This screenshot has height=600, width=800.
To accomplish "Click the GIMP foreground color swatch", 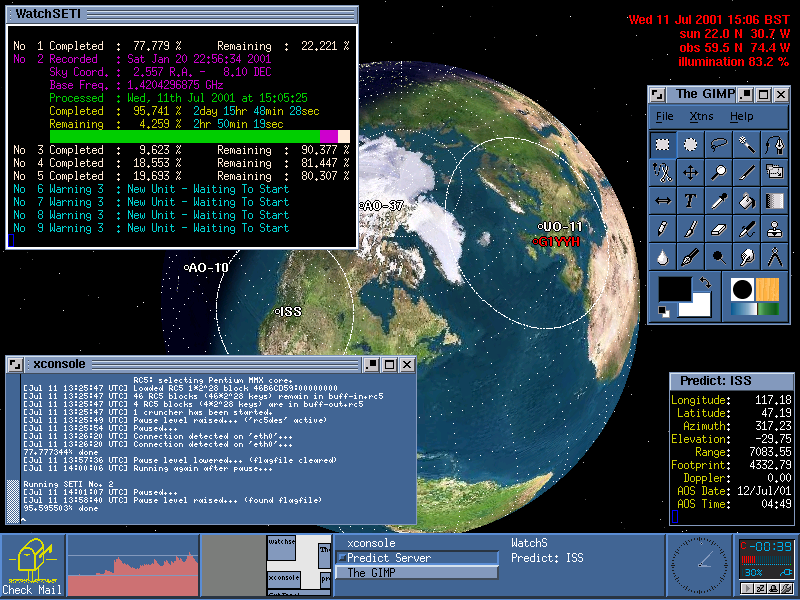I will pos(674,289).
